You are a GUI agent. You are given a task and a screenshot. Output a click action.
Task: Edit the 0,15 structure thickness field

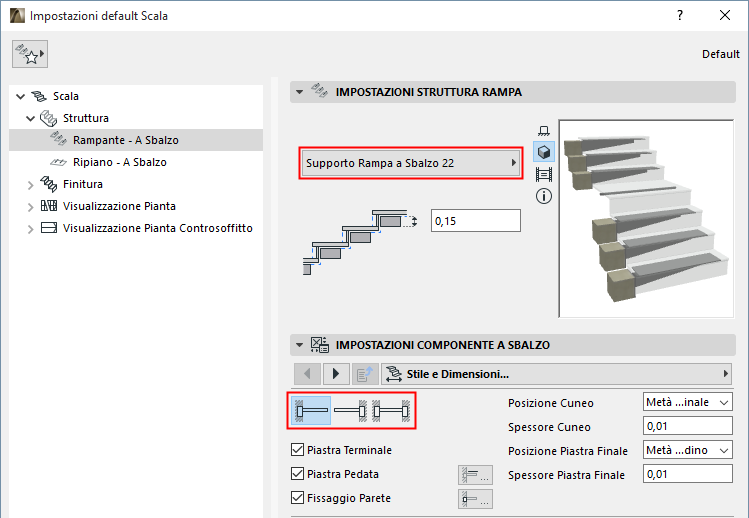pos(475,221)
